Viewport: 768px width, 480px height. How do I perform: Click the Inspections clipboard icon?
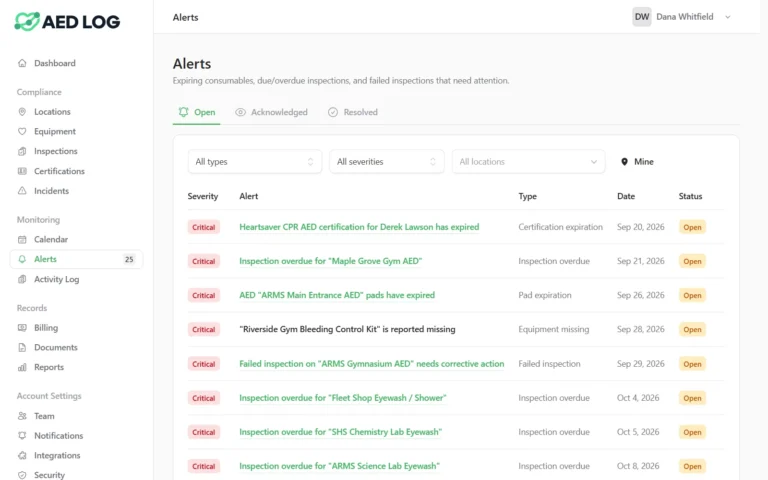(22, 151)
